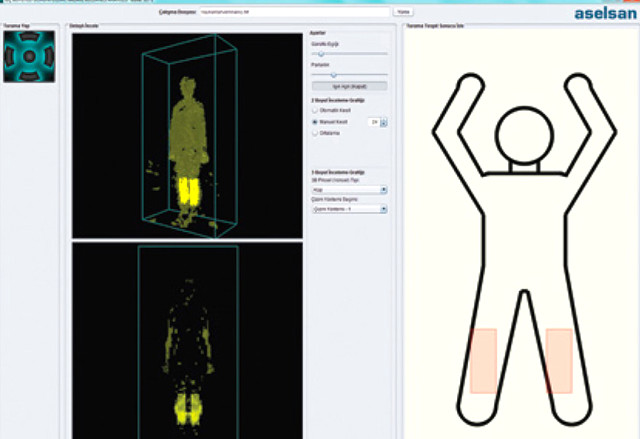Select the Otomatik Kesit radio option
Screen dimensions: 640x439
pyautogui.click(x=317, y=110)
